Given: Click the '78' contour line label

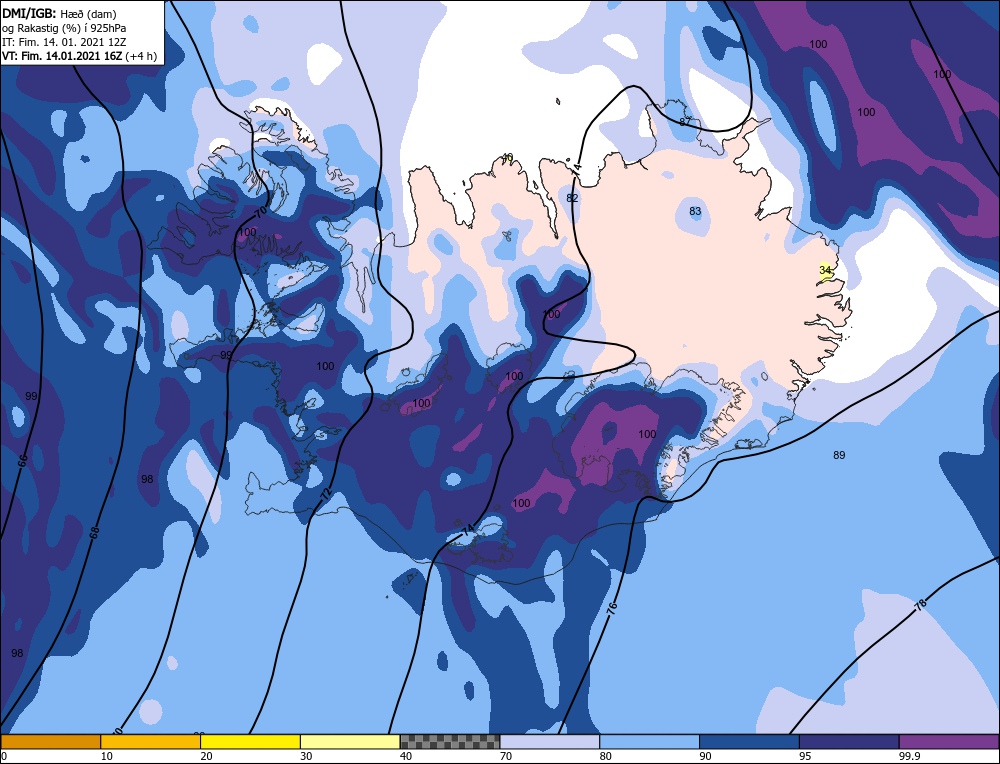Looking at the screenshot, I should tap(920, 606).
